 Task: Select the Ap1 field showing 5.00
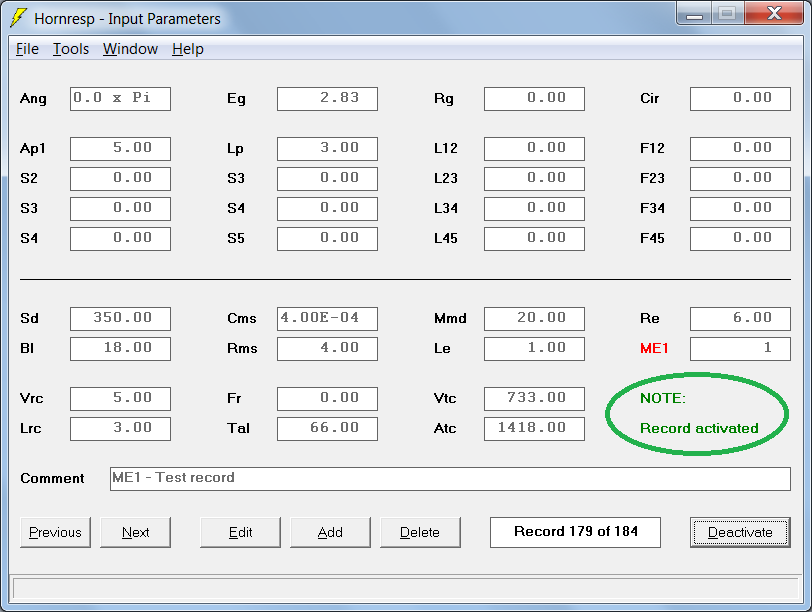point(120,149)
